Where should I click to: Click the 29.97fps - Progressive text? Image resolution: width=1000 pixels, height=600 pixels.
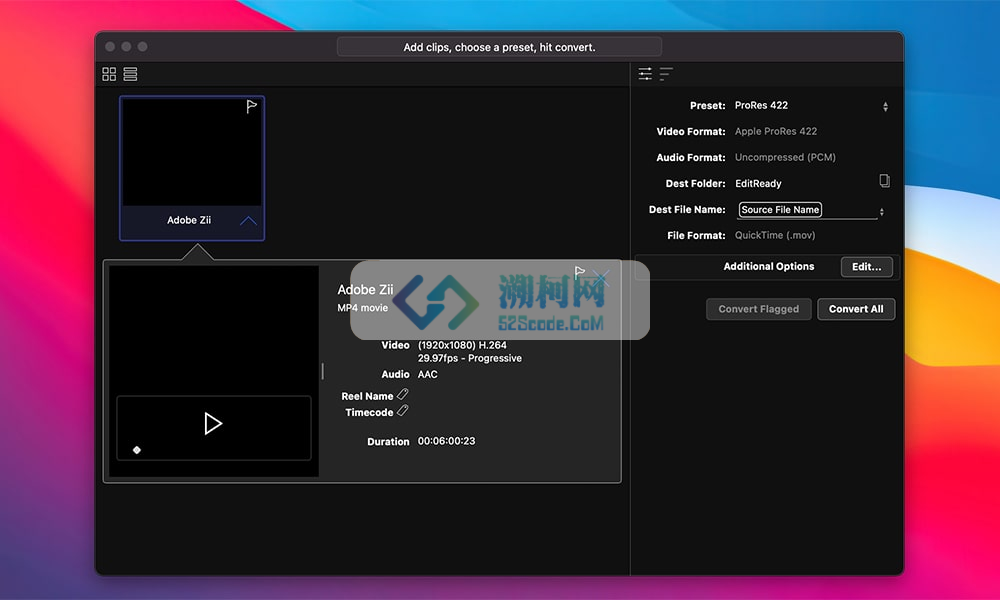(469, 358)
